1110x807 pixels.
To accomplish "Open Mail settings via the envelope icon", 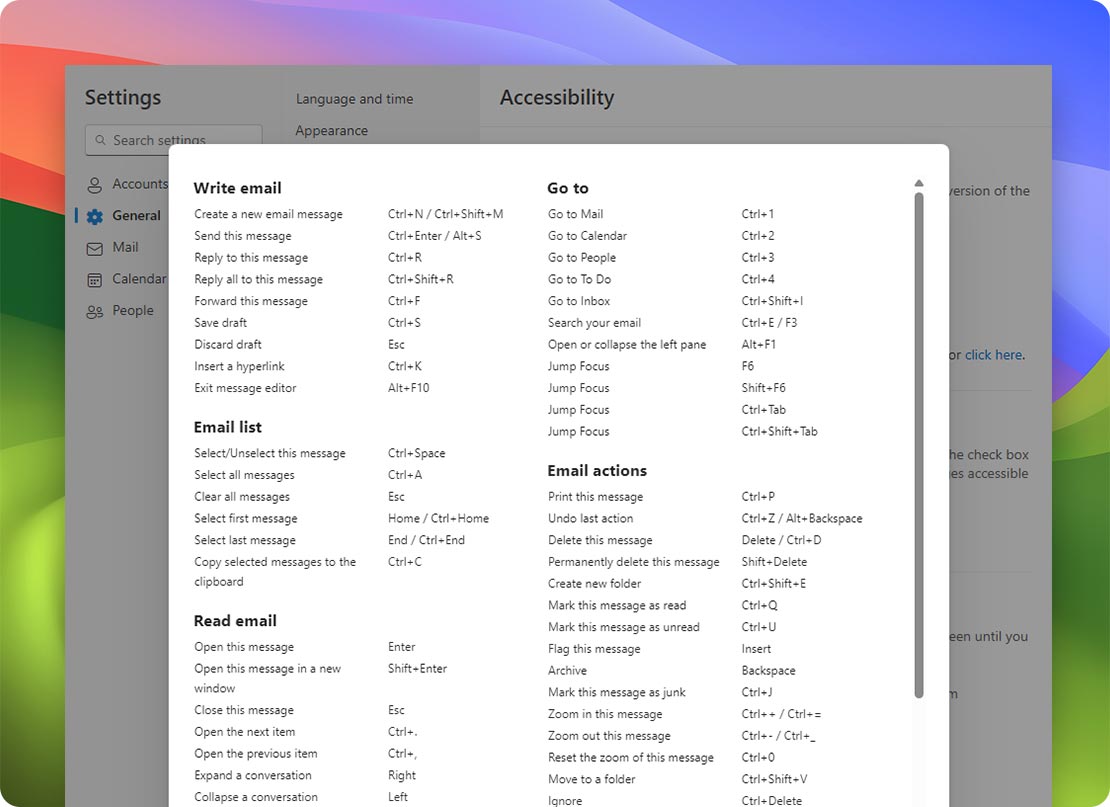I will [95, 247].
